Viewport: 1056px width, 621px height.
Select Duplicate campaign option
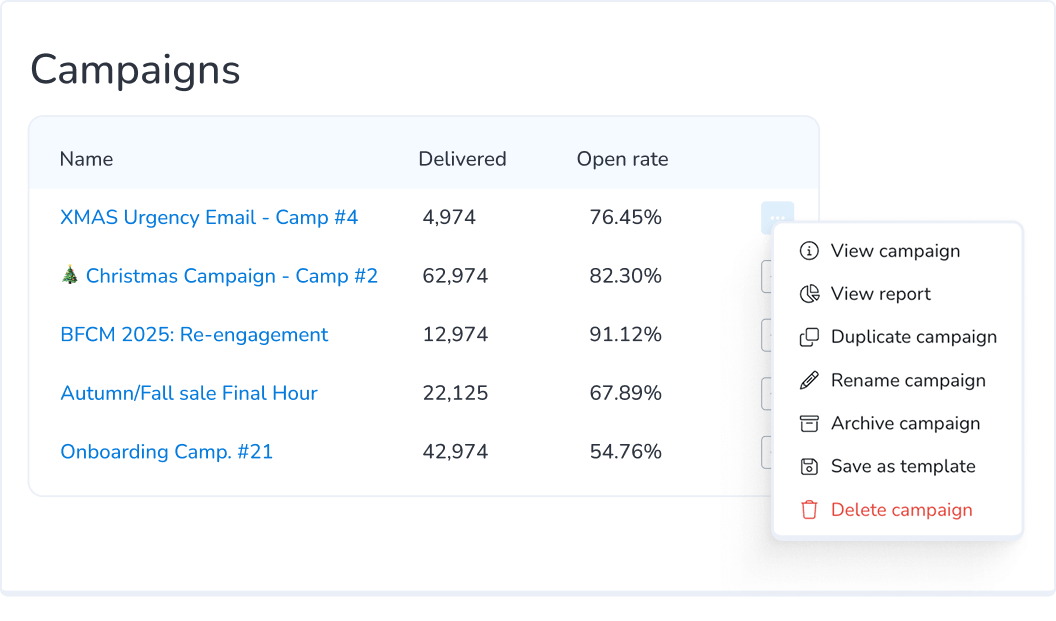coord(913,337)
